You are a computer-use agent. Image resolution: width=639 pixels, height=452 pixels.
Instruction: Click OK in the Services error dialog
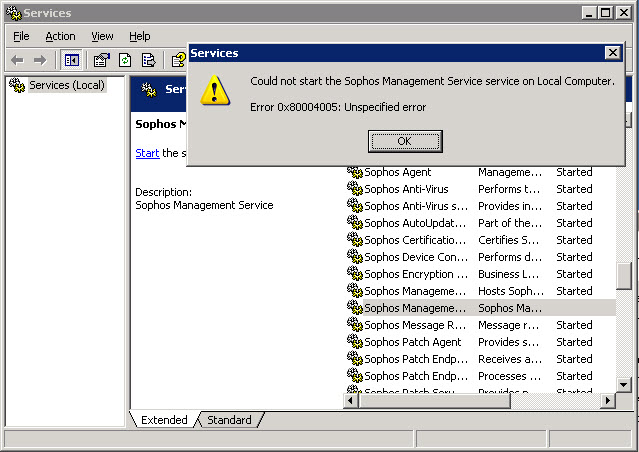coord(405,141)
